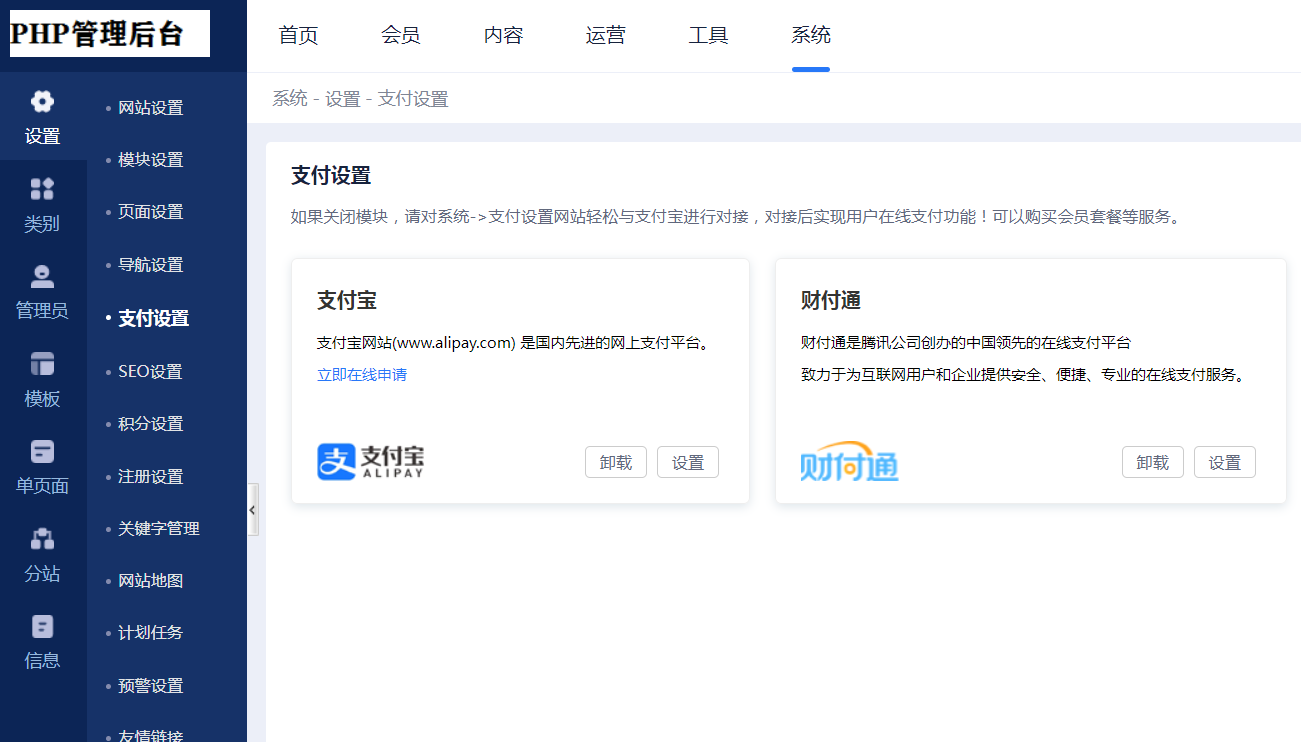
Task: Follow the 立即在线申请 link
Action: tap(362, 375)
